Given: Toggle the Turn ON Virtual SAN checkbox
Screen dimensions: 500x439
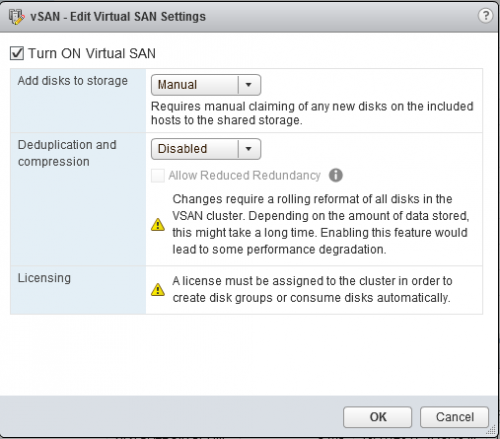Looking at the screenshot, I should (17, 53).
